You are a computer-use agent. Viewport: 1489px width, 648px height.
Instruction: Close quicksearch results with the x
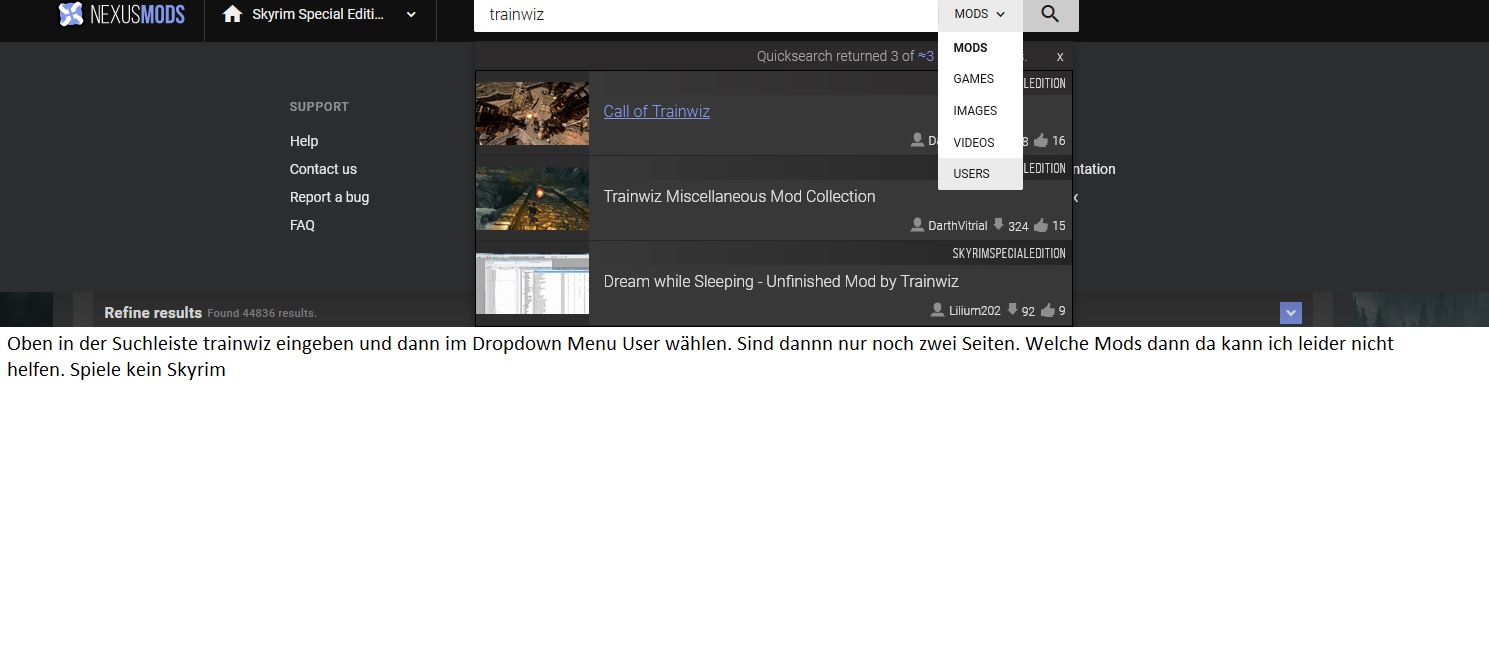click(1060, 57)
